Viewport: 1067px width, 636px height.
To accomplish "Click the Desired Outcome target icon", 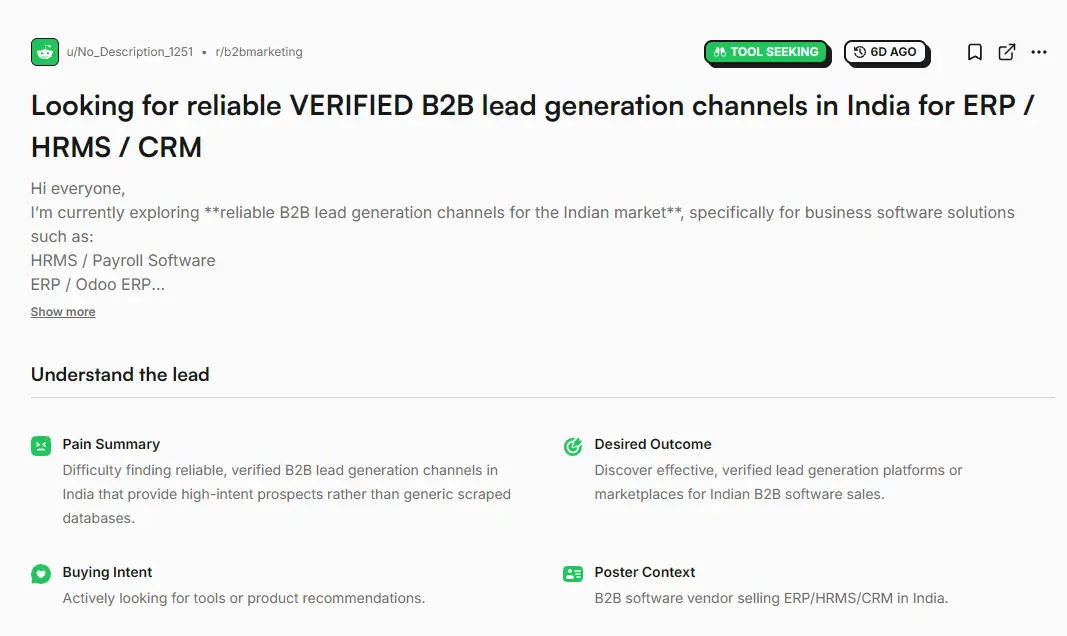I will (573, 446).
